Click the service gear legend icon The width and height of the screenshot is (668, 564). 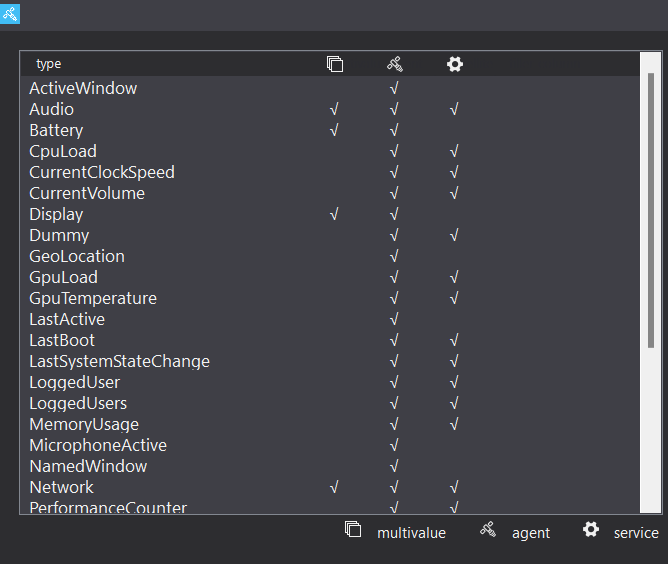(591, 529)
